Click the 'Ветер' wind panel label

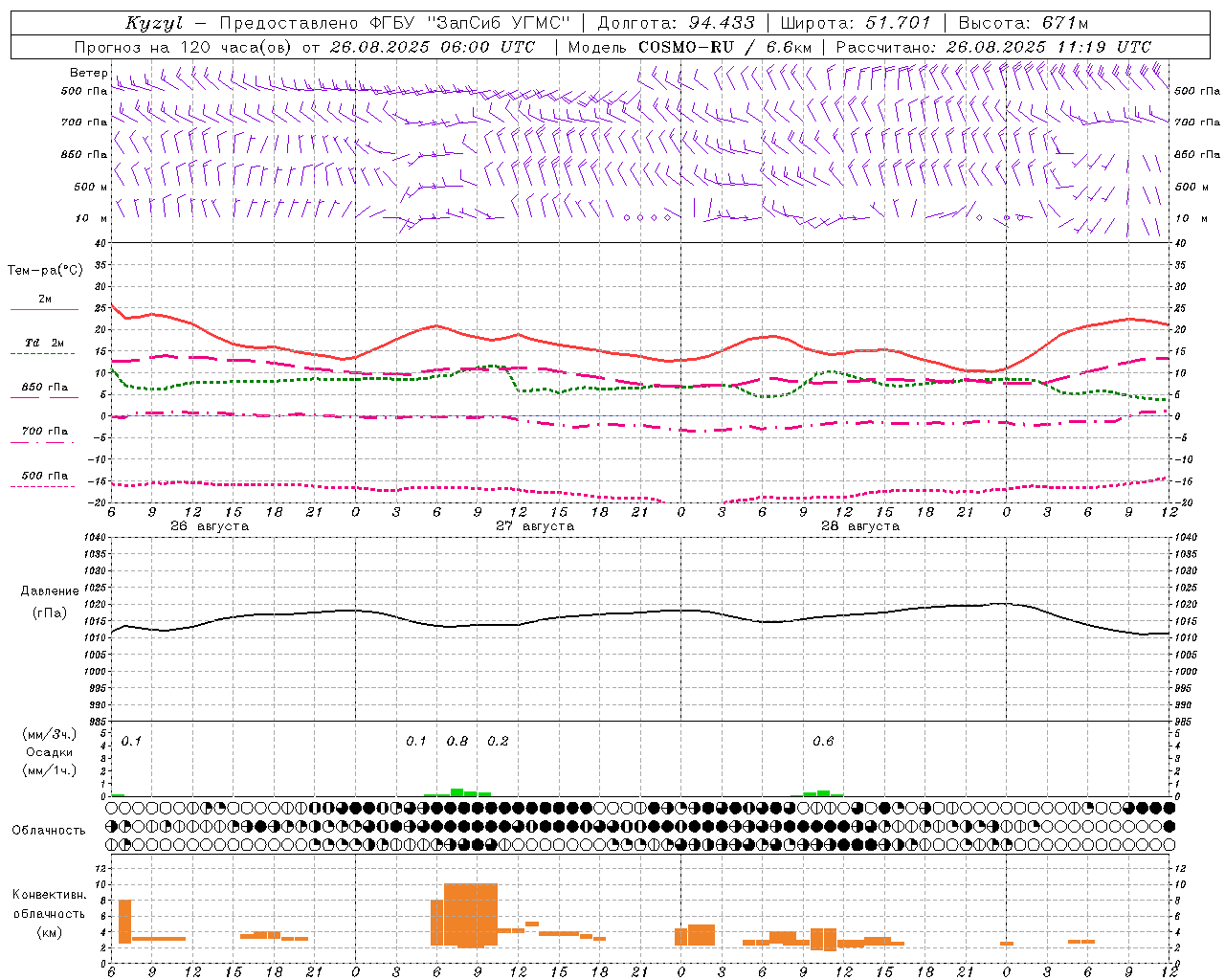click(x=88, y=73)
